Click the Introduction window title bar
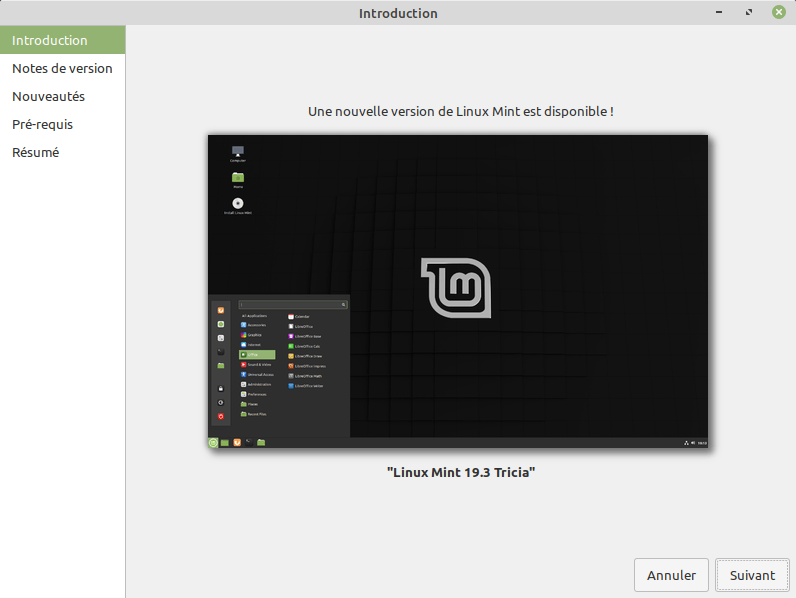Image resolution: width=796 pixels, height=598 pixels. click(x=398, y=13)
